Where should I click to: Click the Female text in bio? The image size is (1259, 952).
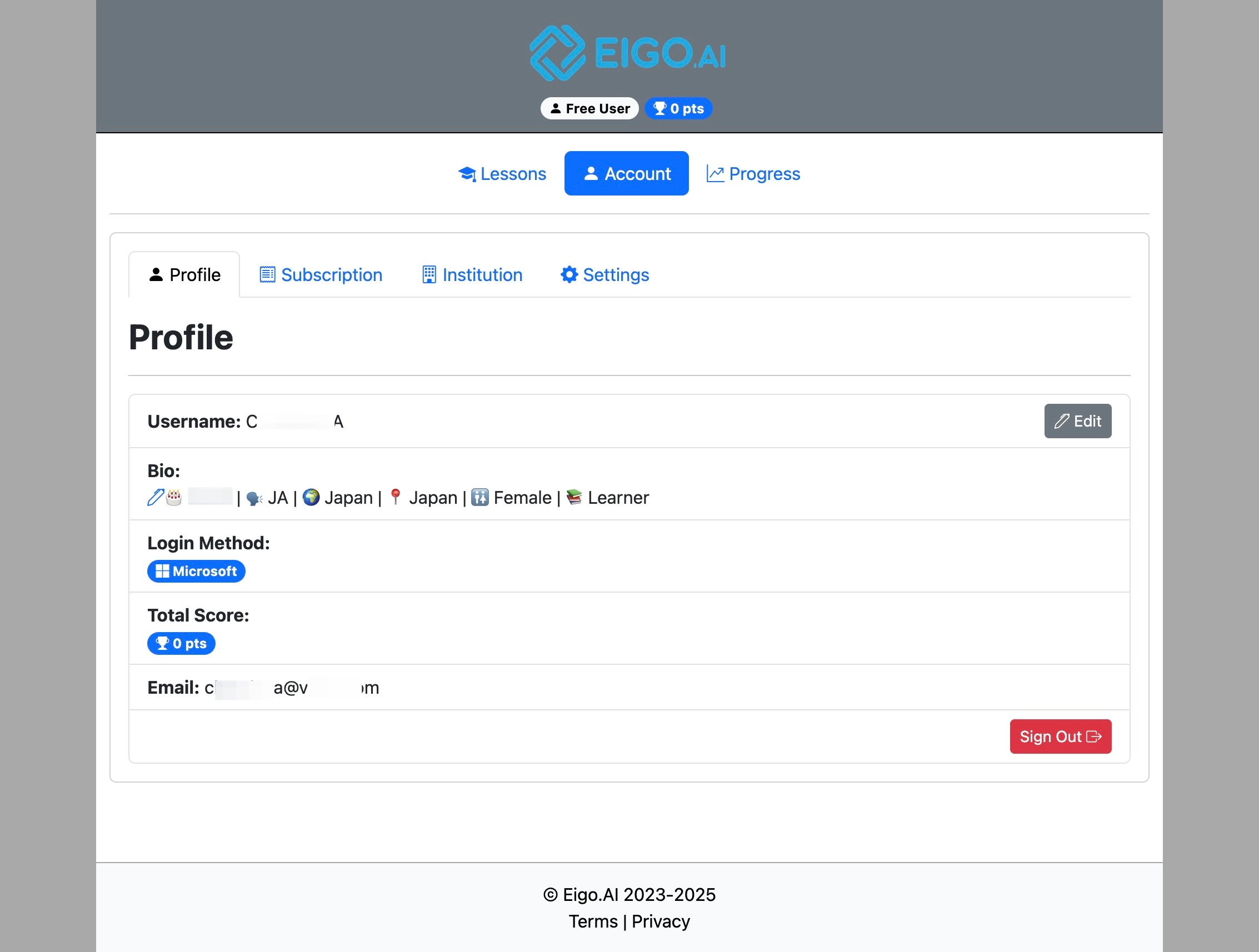(x=522, y=498)
